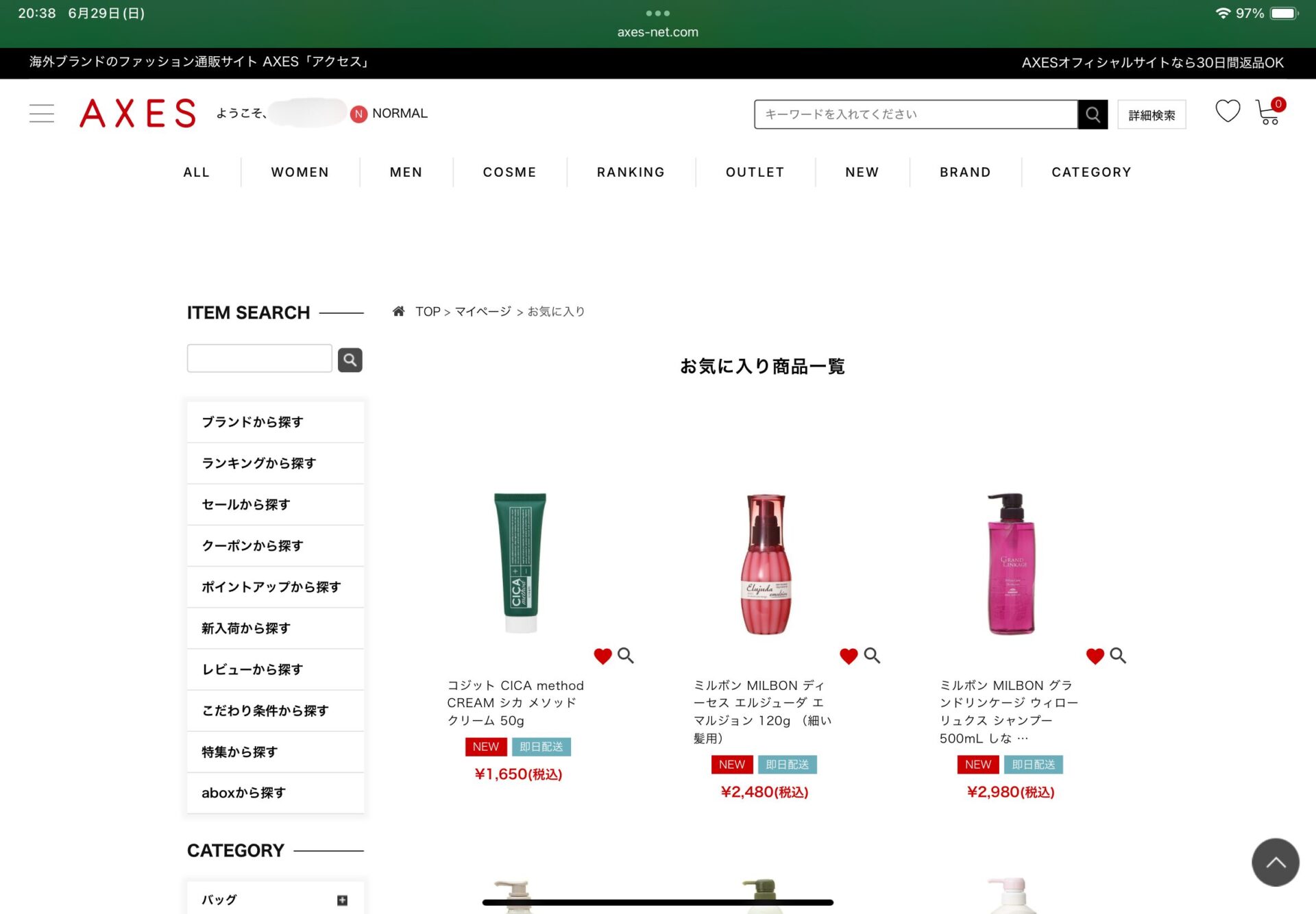Screen dimensions: 1316x914
Task: Click the ¥1,650(税込) price
Action: 518,774
